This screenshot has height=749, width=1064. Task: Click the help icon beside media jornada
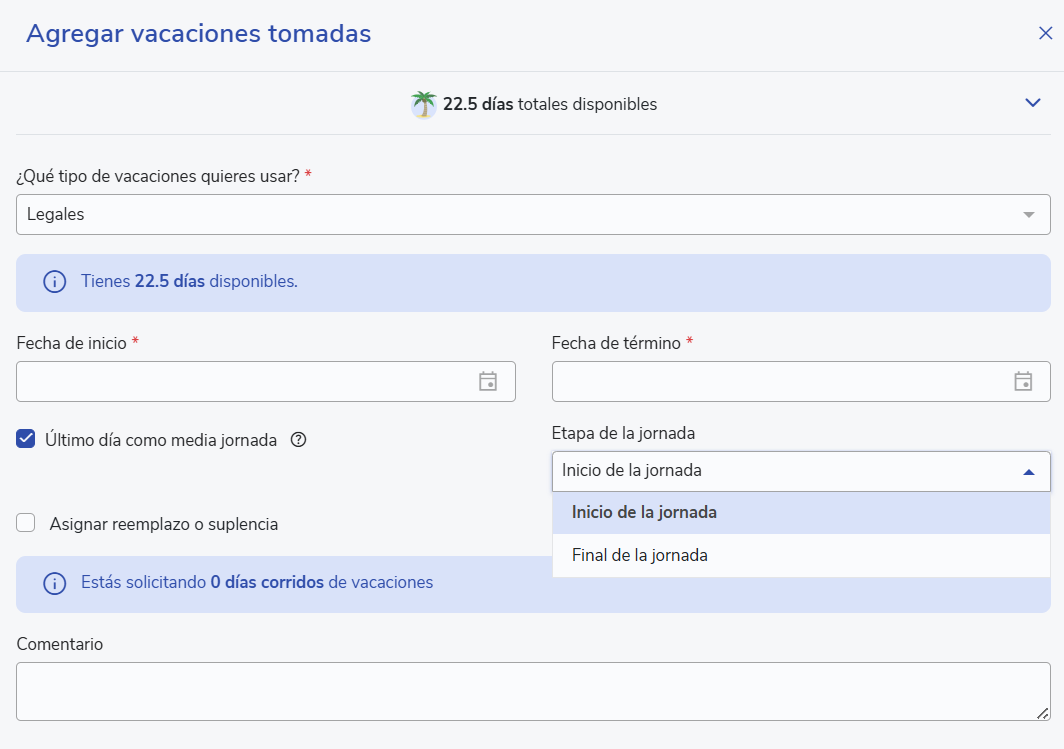pyautogui.click(x=298, y=439)
